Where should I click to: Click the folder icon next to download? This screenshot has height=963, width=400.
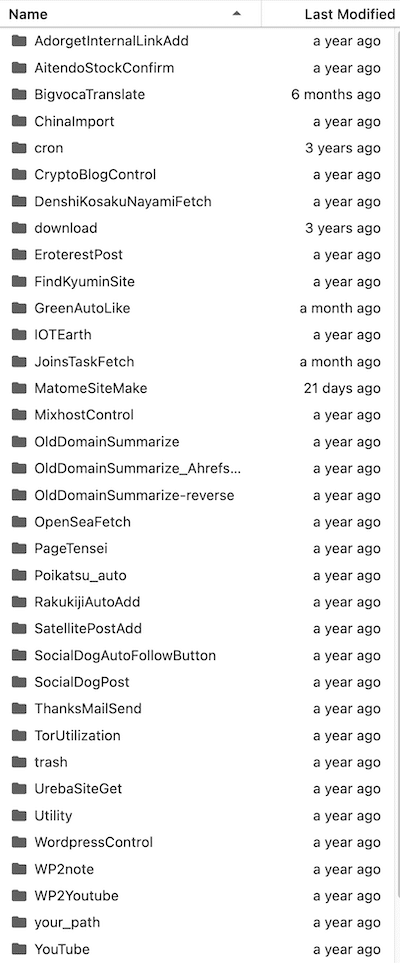point(19,228)
